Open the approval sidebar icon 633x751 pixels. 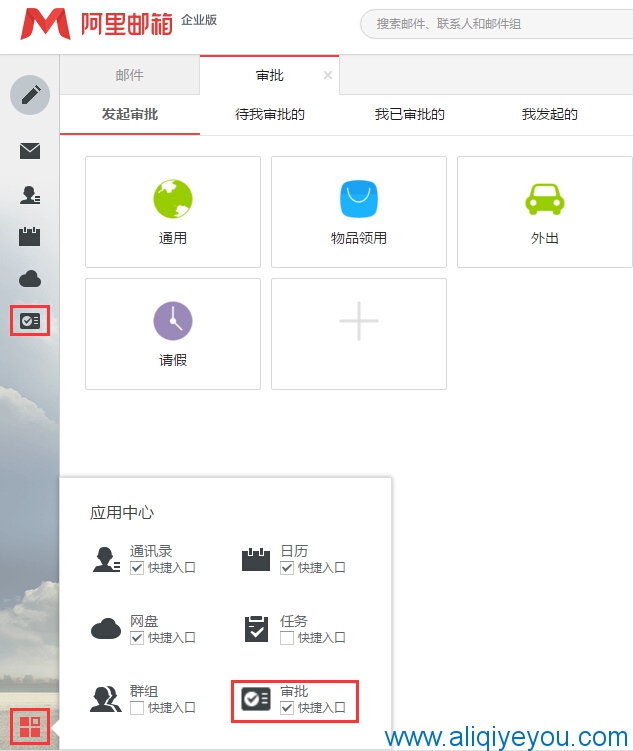30,320
